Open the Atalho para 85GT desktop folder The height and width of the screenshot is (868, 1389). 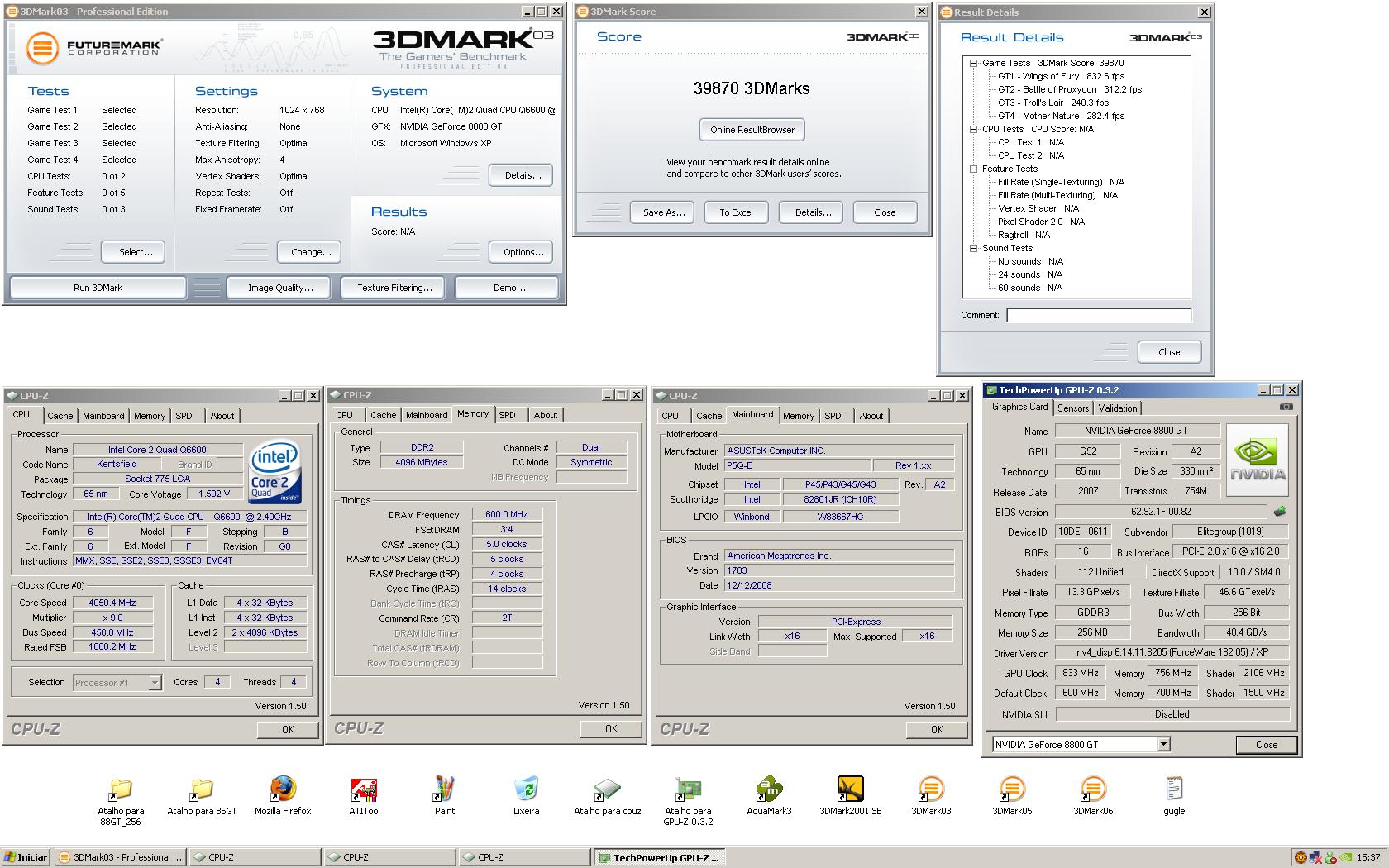(202, 790)
